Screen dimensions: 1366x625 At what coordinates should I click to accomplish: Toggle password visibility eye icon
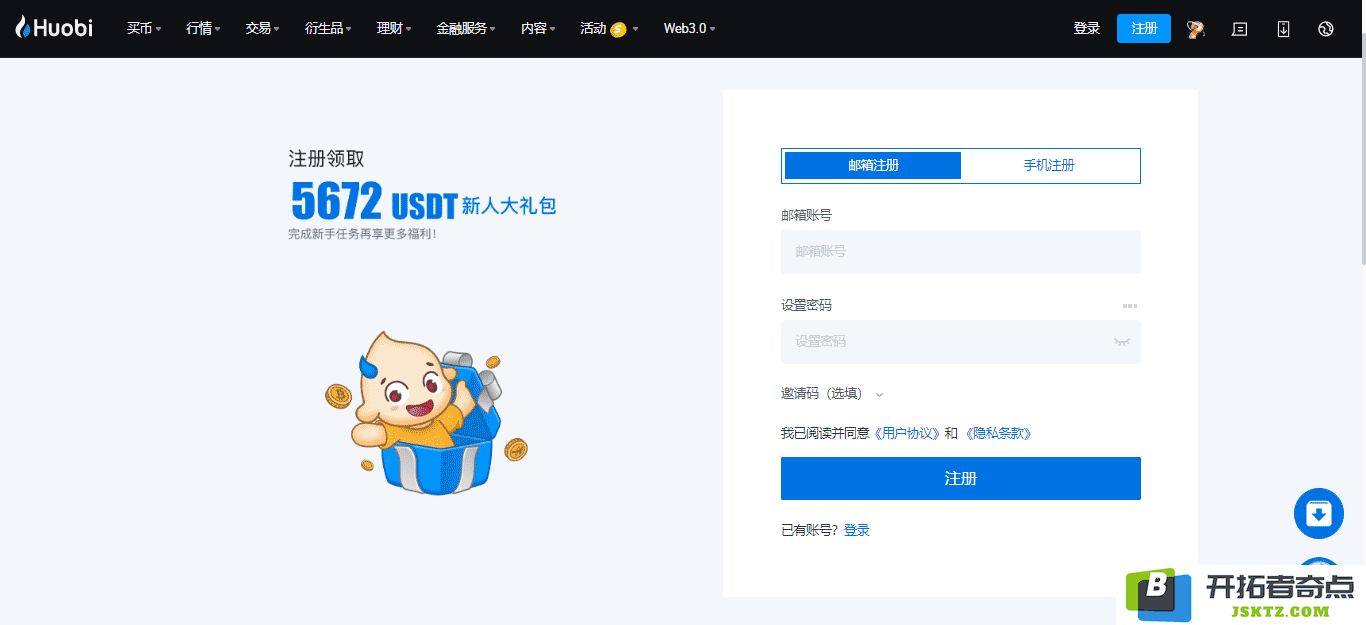pos(1122,342)
